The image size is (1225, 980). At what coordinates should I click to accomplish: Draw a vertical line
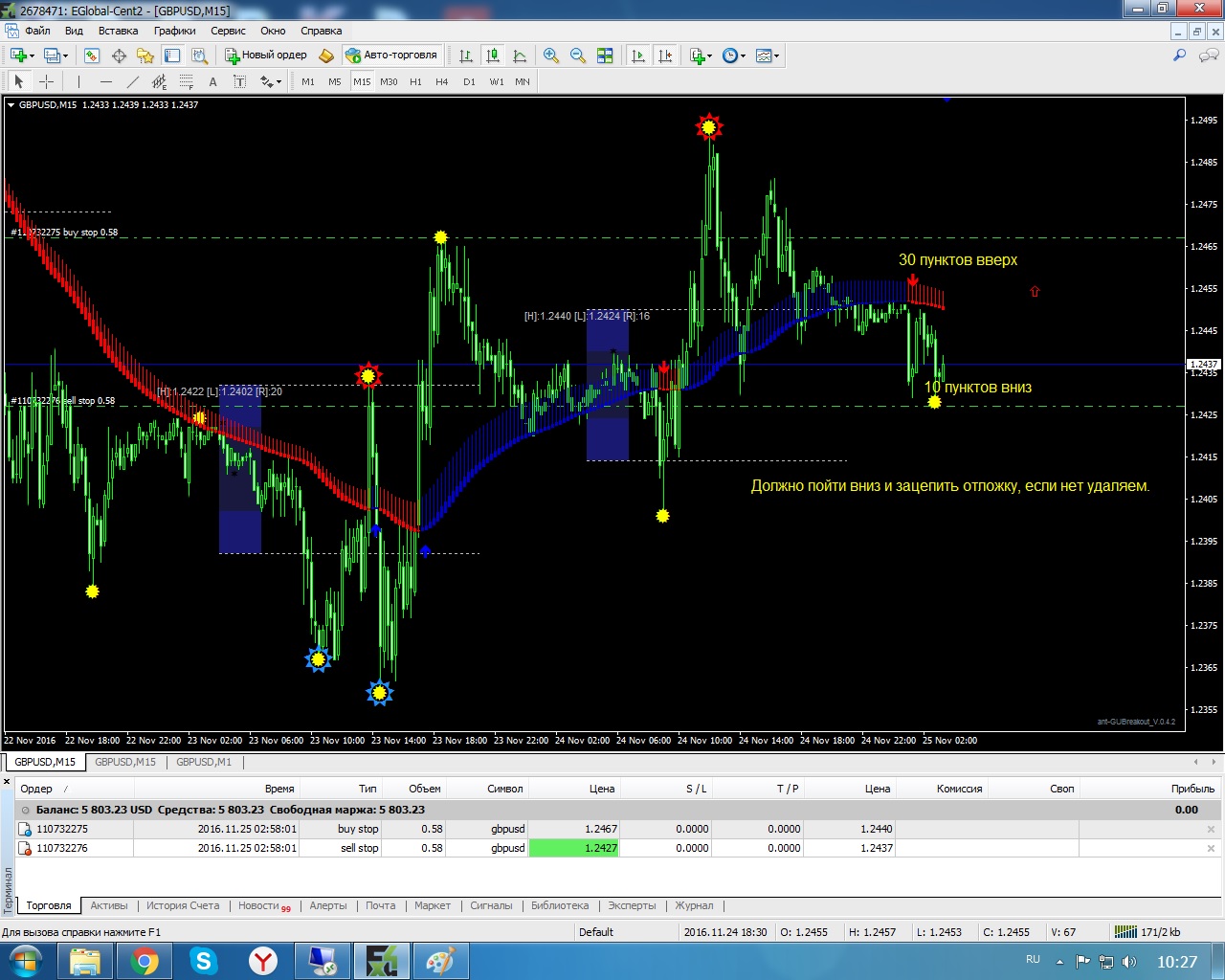[78, 81]
